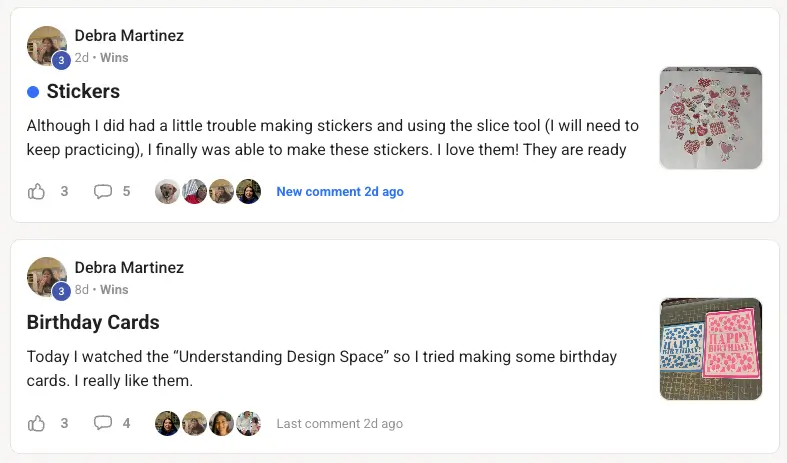787x463 pixels.
Task: Click last commenter avatar under Stickers post
Action: [x=249, y=191]
